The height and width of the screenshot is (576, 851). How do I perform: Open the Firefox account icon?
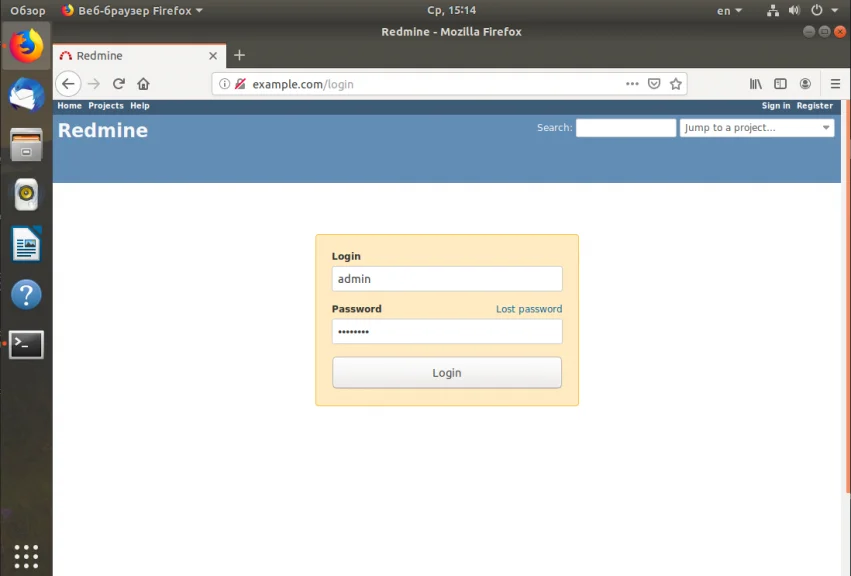click(x=805, y=84)
